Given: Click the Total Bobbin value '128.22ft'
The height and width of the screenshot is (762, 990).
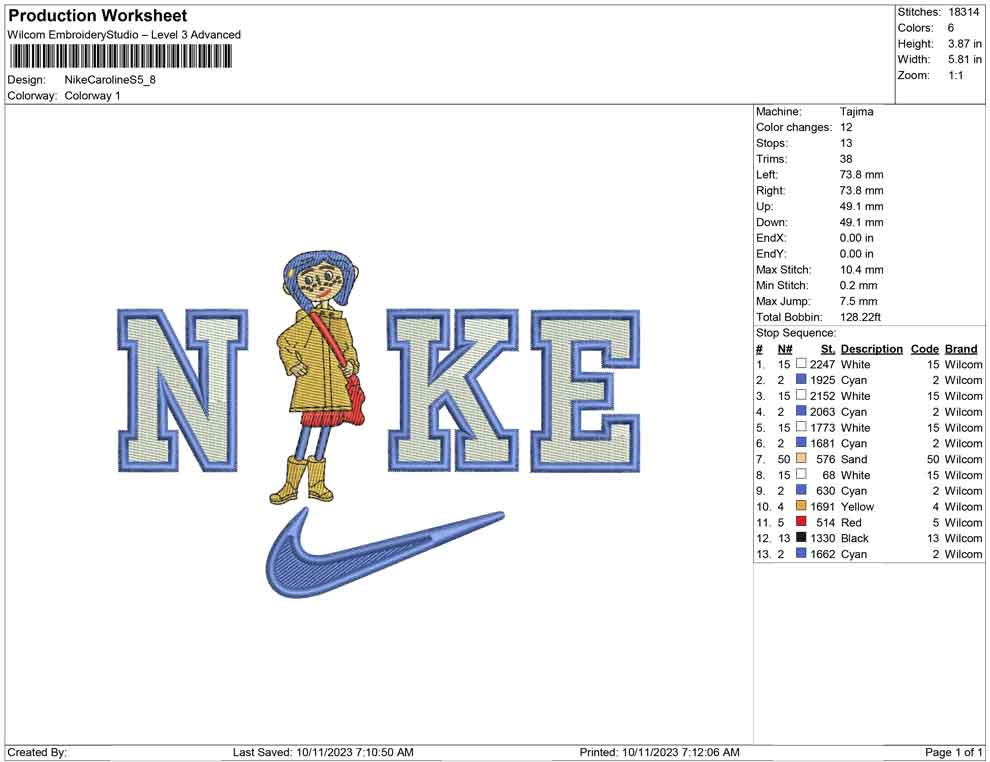Looking at the screenshot, I should [861, 316].
